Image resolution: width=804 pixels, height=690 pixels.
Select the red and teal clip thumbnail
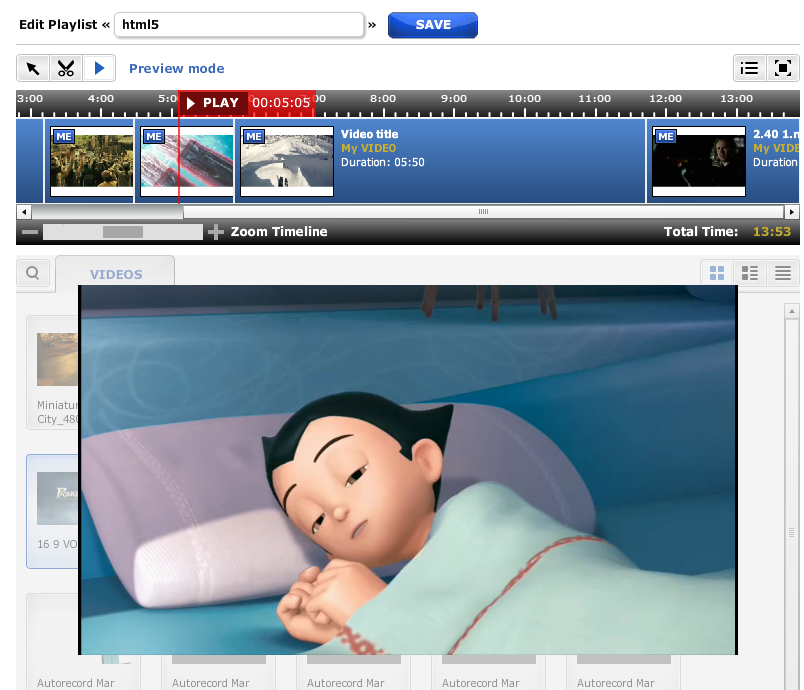(x=187, y=161)
